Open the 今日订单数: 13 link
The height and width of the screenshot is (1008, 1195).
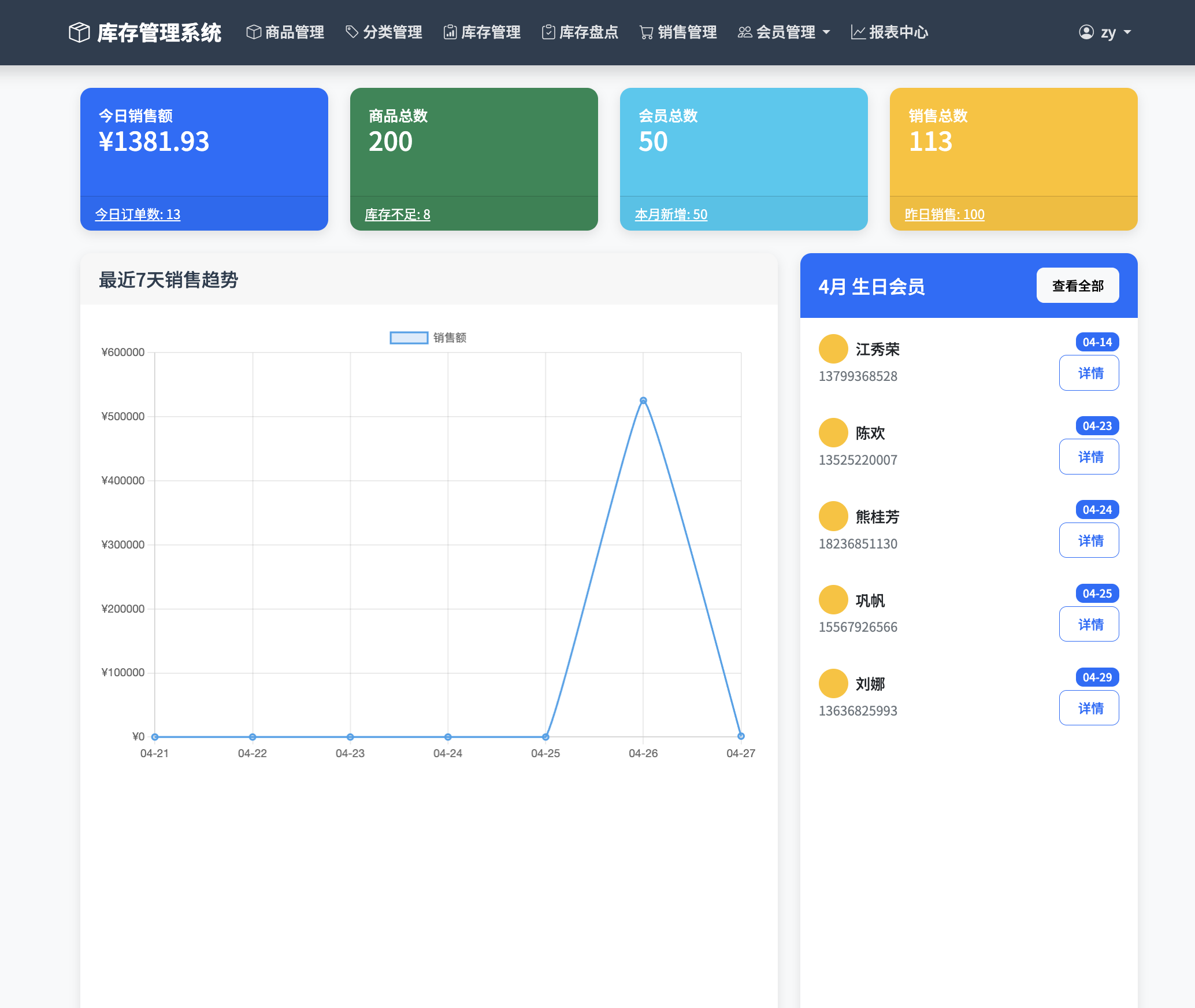click(x=138, y=214)
